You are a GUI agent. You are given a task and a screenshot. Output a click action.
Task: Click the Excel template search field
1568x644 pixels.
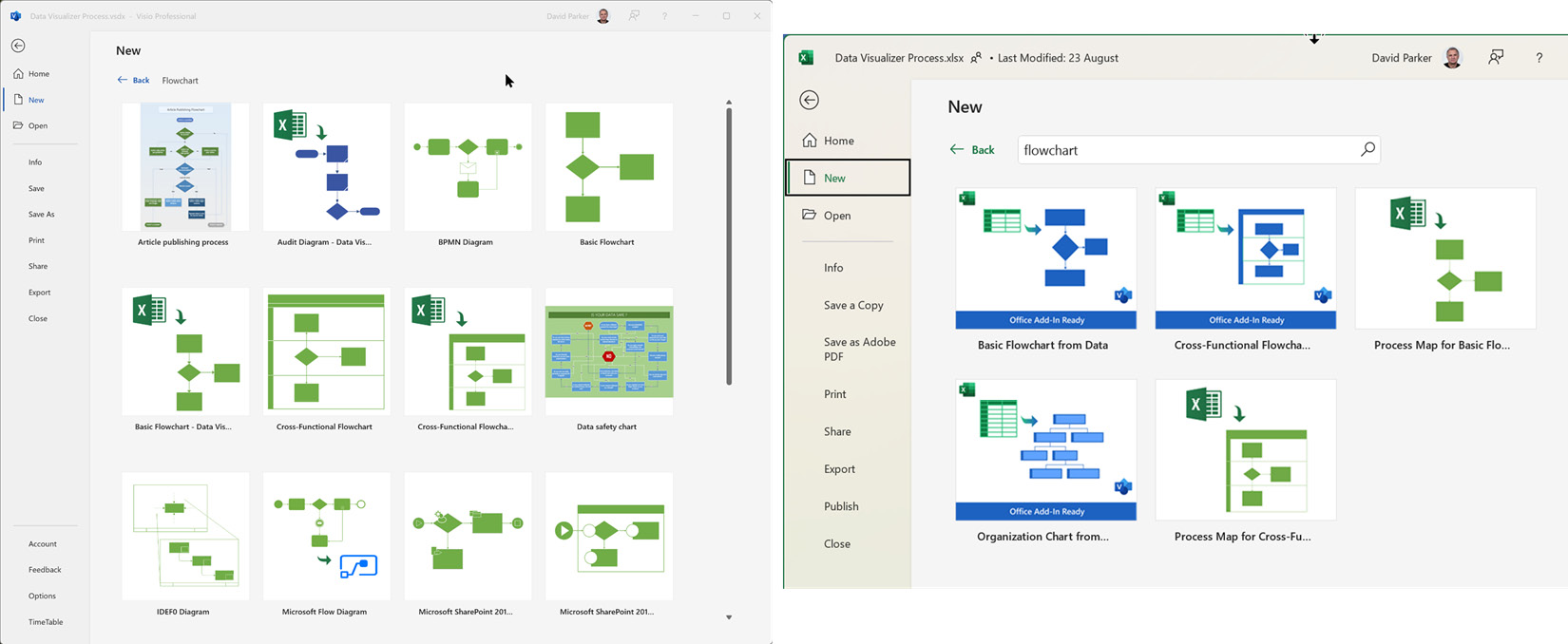(1198, 150)
